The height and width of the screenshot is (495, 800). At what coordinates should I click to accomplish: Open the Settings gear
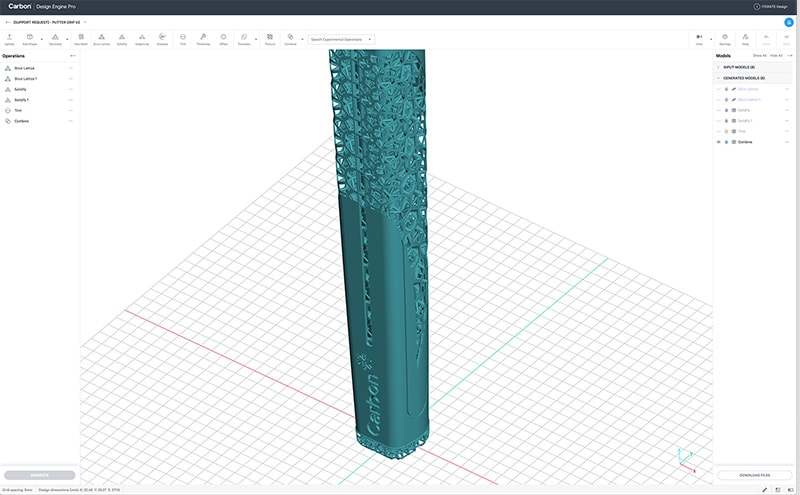725,39
